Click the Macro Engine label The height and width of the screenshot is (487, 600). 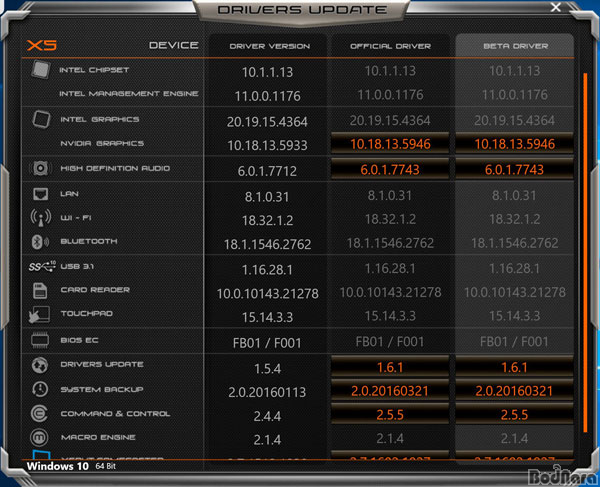coord(98,437)
